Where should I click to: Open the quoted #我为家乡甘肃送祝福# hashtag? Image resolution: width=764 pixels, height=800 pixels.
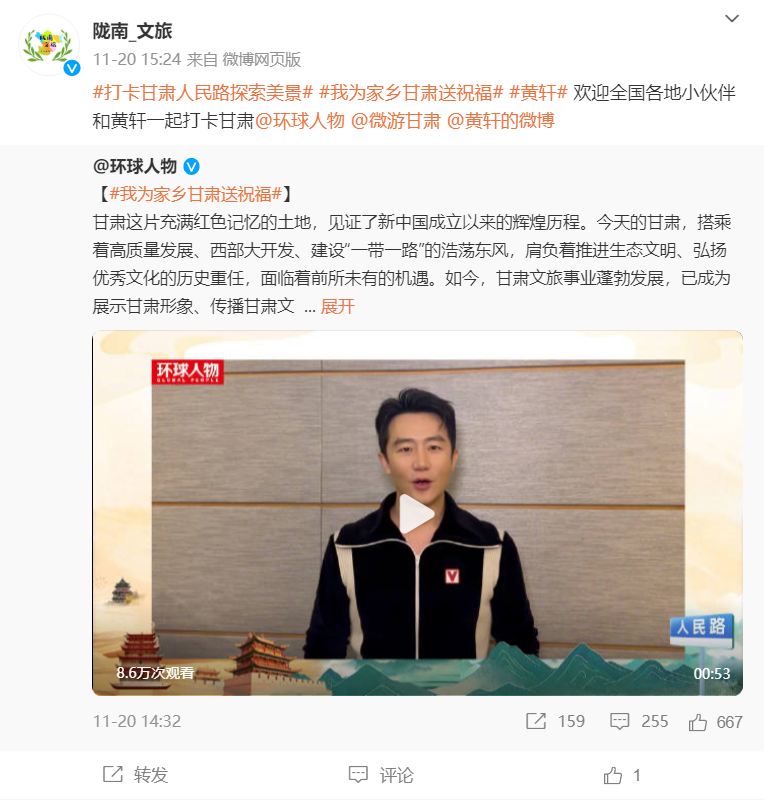195,194
